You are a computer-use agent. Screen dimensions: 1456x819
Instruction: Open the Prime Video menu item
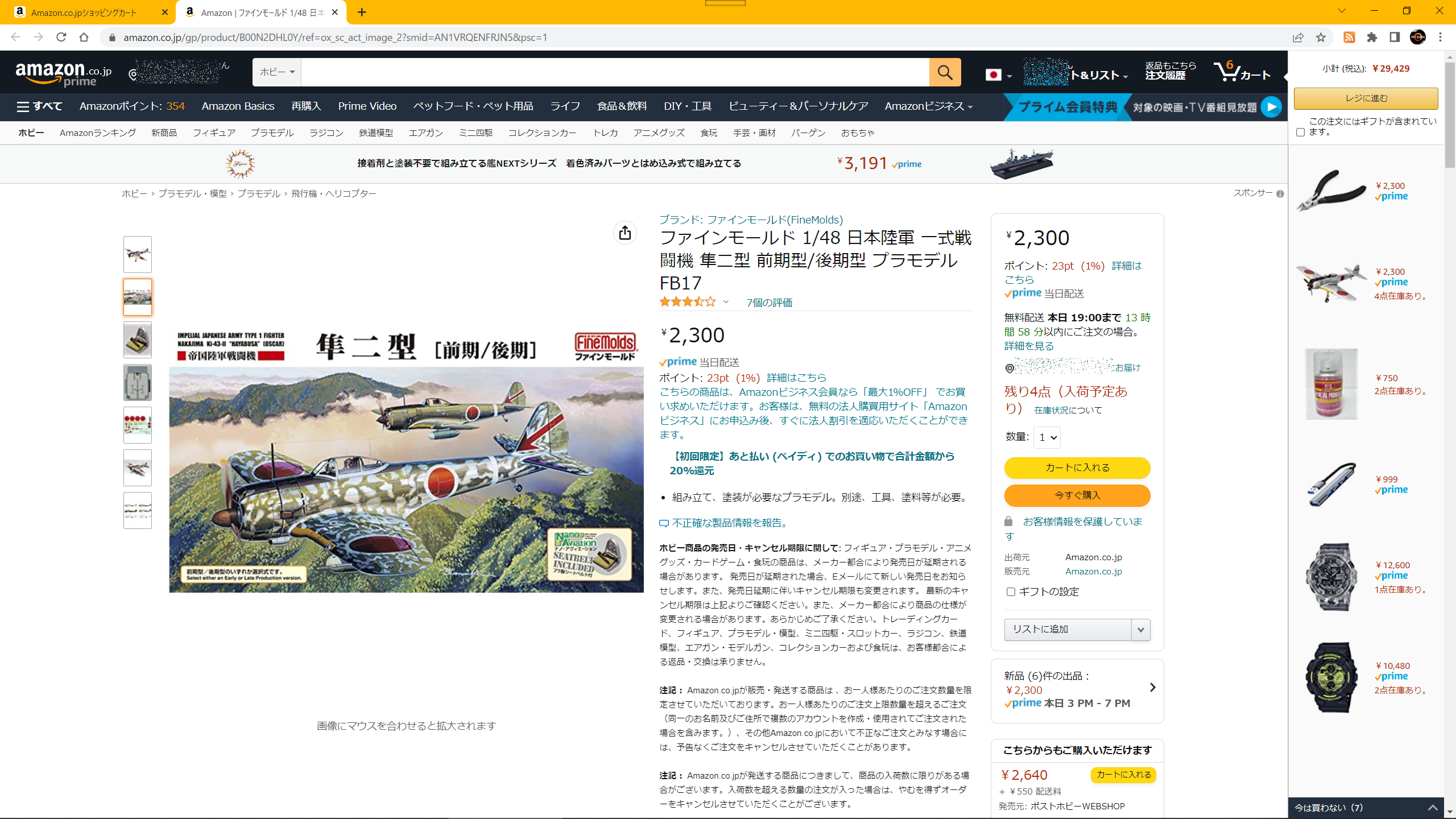tap(367, 106)
